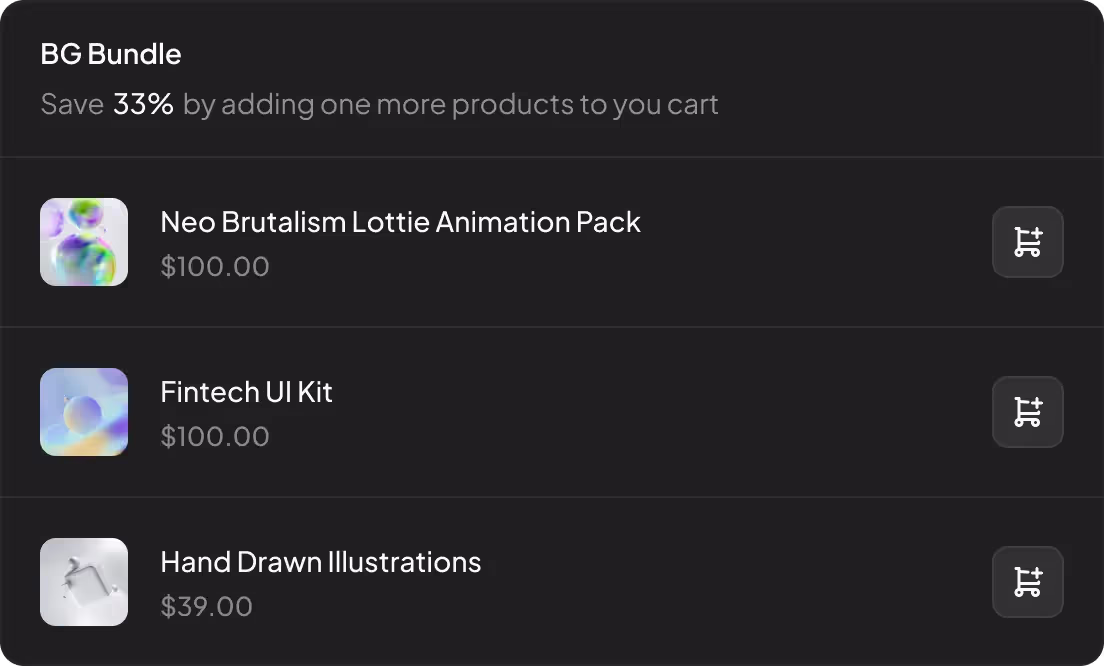Open the Fintech UI Kit gradient thumbnail
This screenshot has width=1104, height=666.
84,412
